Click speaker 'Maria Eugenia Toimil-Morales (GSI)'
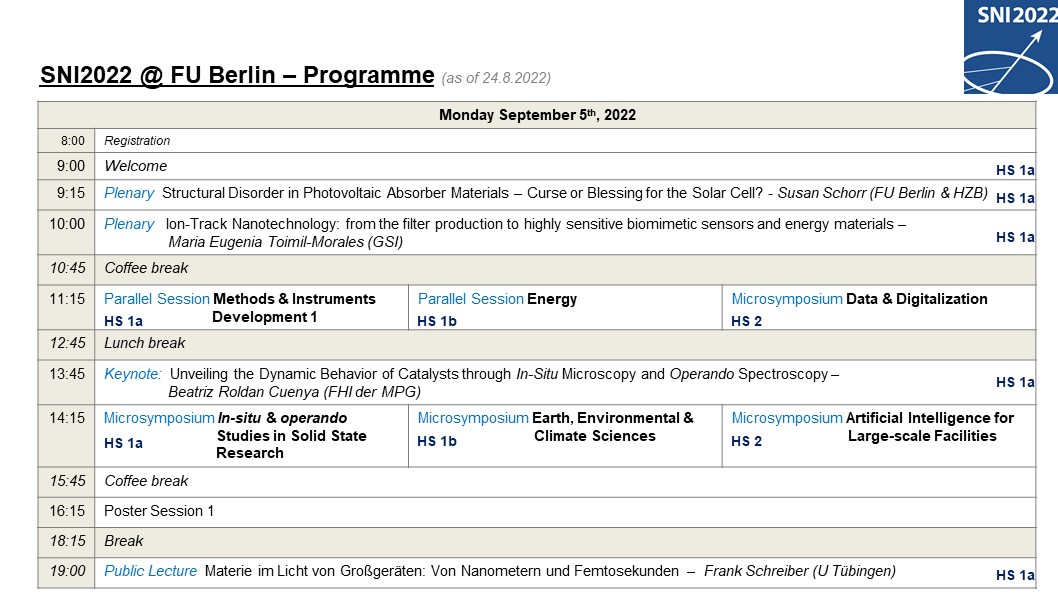This screenshot has width=1058, height=595. [285, 242]
